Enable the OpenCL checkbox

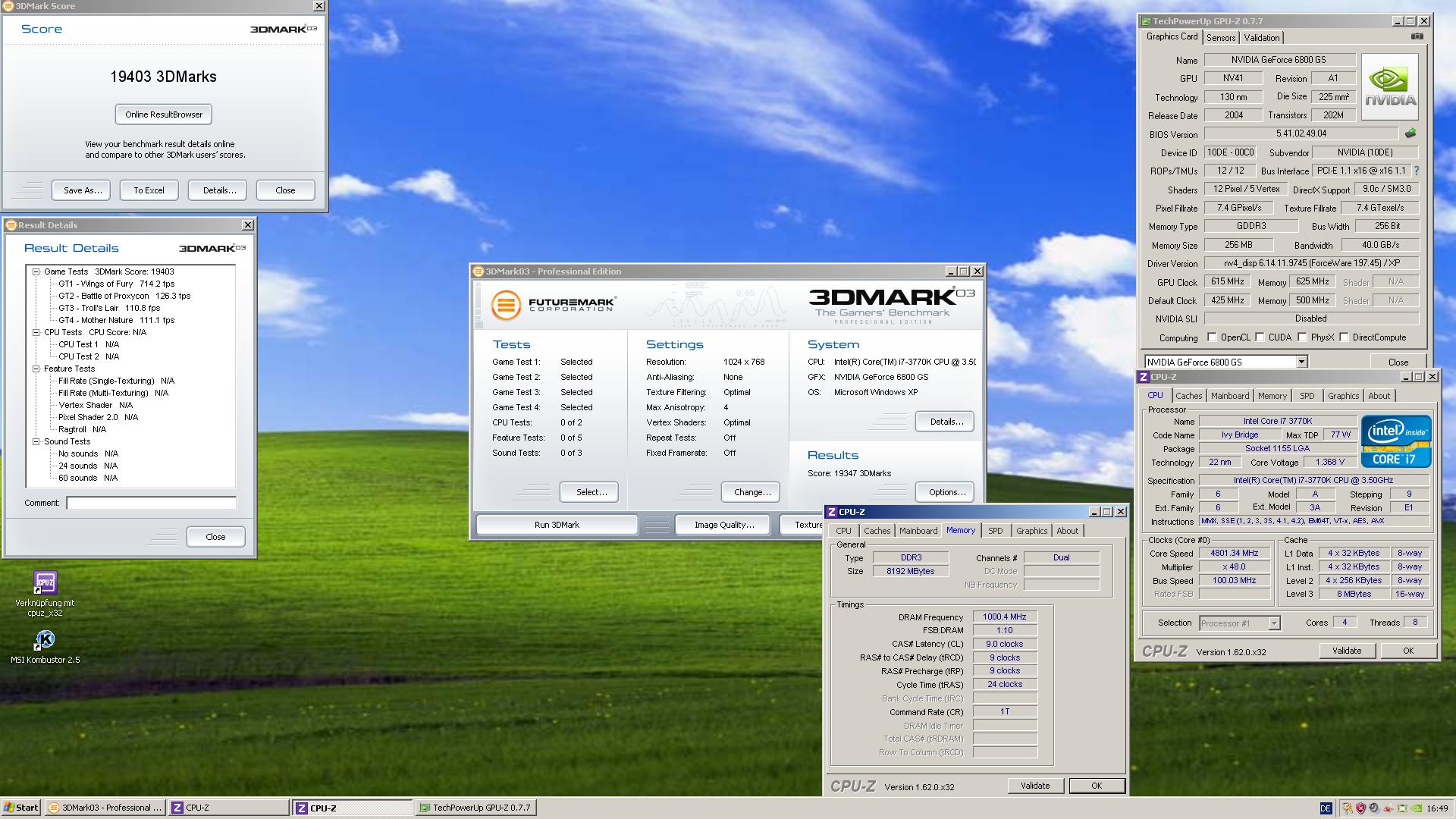point(1212,337)
